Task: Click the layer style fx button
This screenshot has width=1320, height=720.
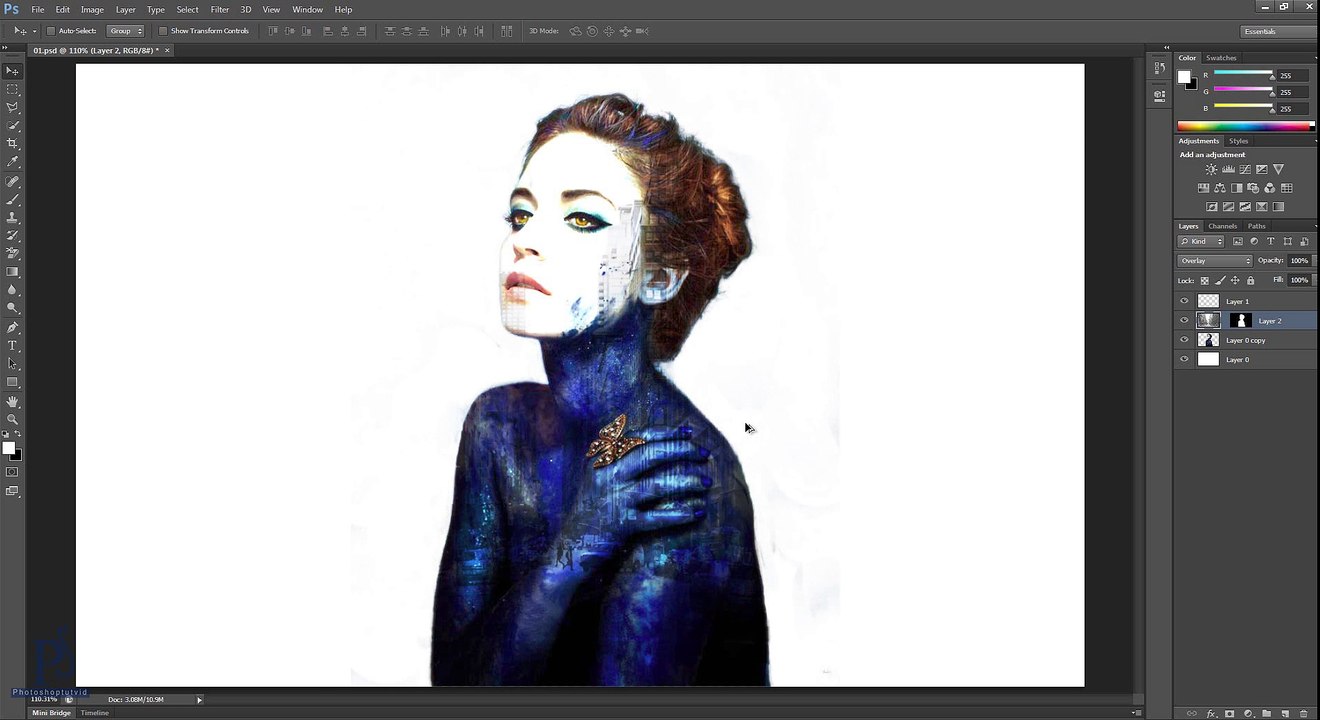Action: coord(1211,713)
